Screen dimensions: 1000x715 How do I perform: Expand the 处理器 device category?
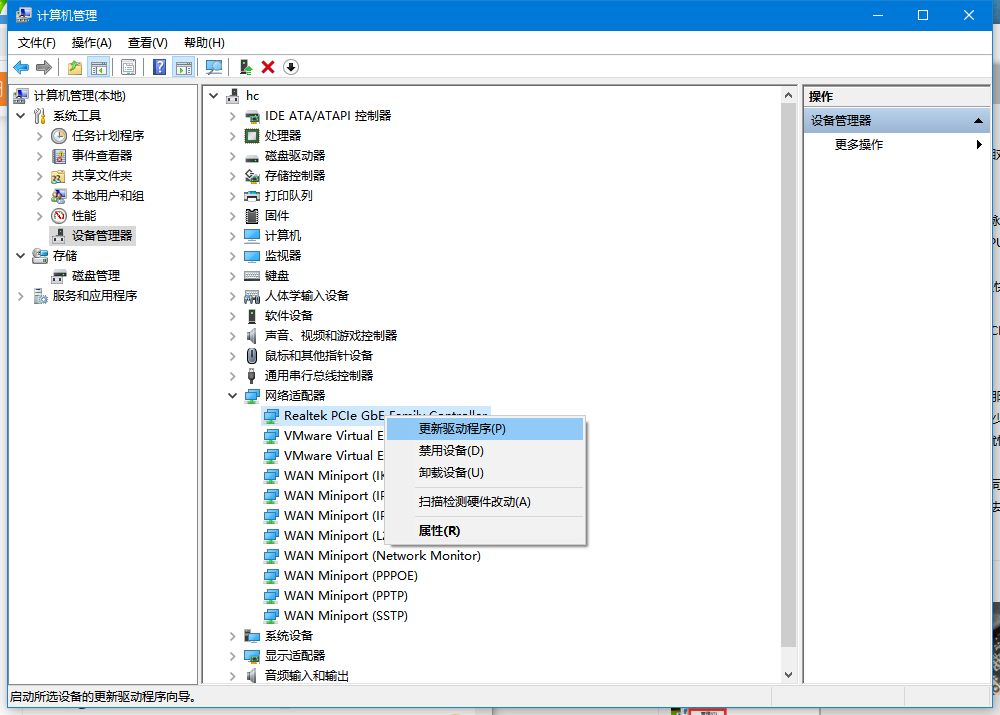[233, 136]
